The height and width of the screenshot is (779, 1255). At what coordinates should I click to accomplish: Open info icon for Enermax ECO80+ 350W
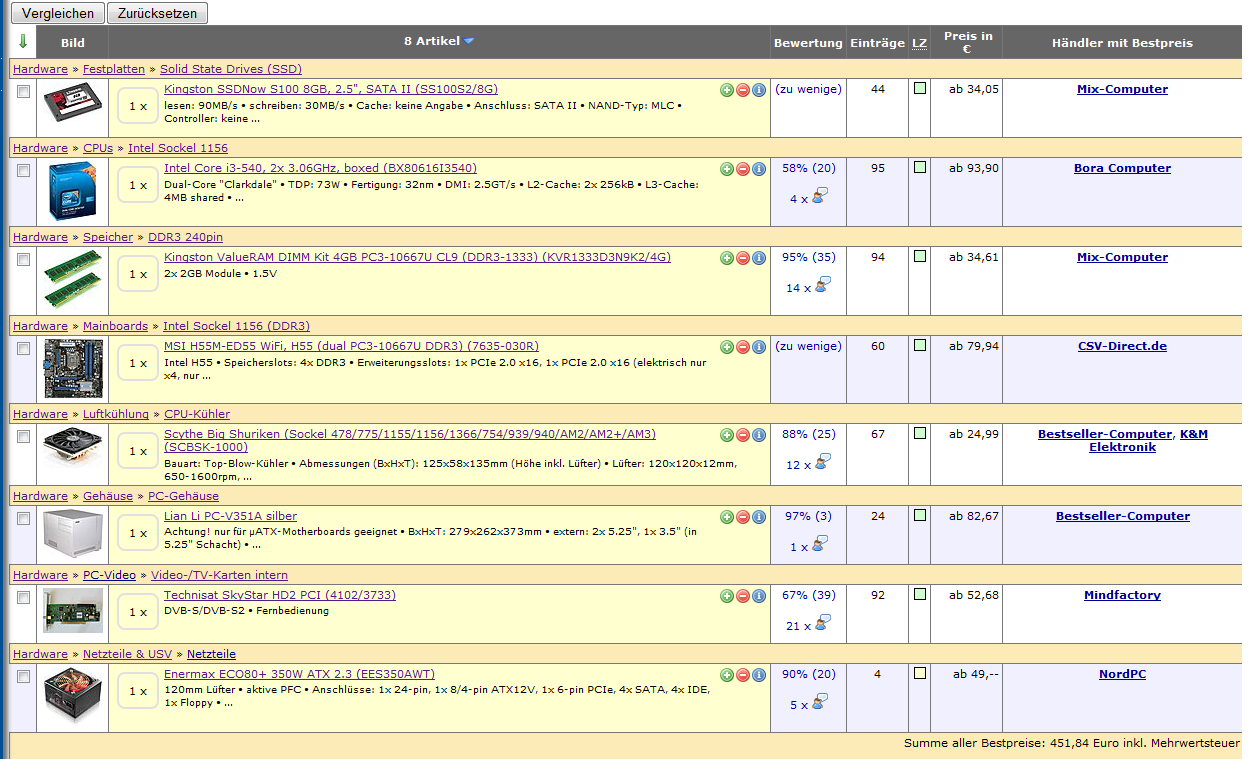(x=759, y=675)
